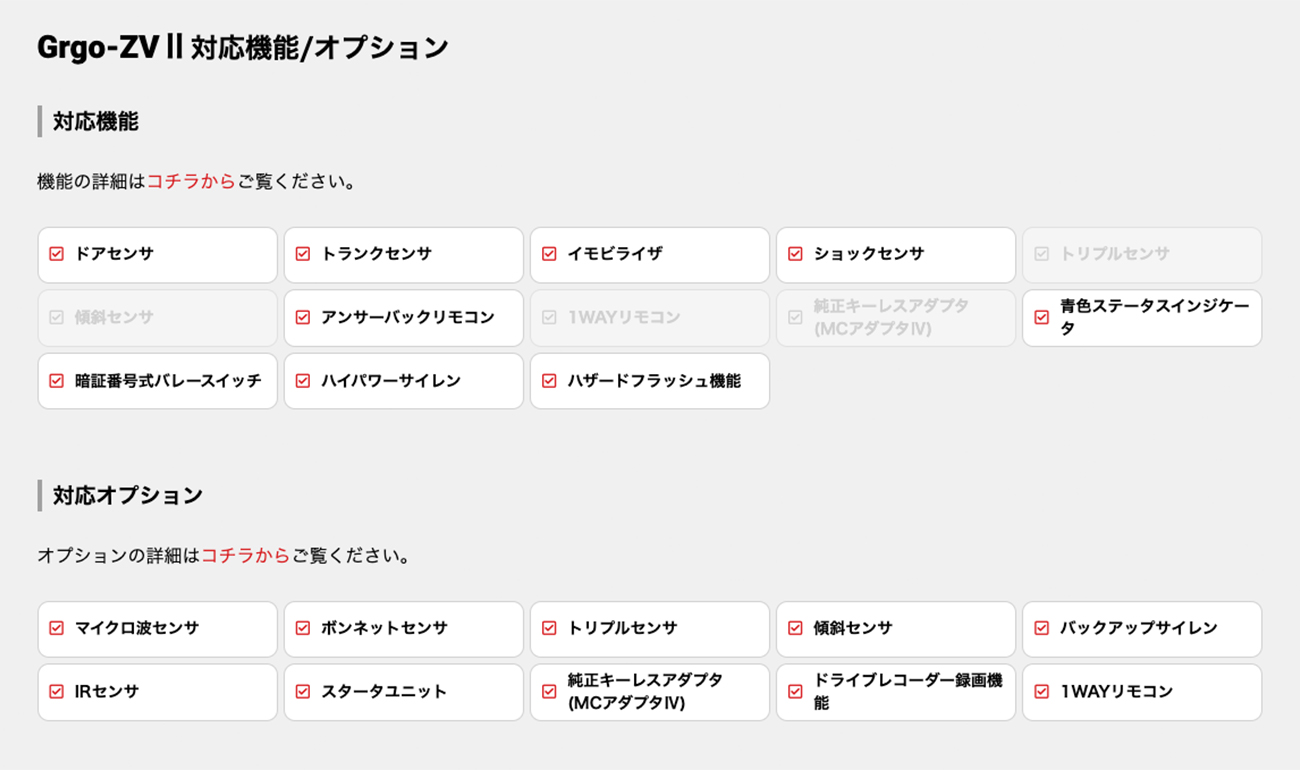The height and width of the screenshot is (770, 1300).
Task: Click the ハザードフラッシュ機能 check icon
Action: [548, 381]
